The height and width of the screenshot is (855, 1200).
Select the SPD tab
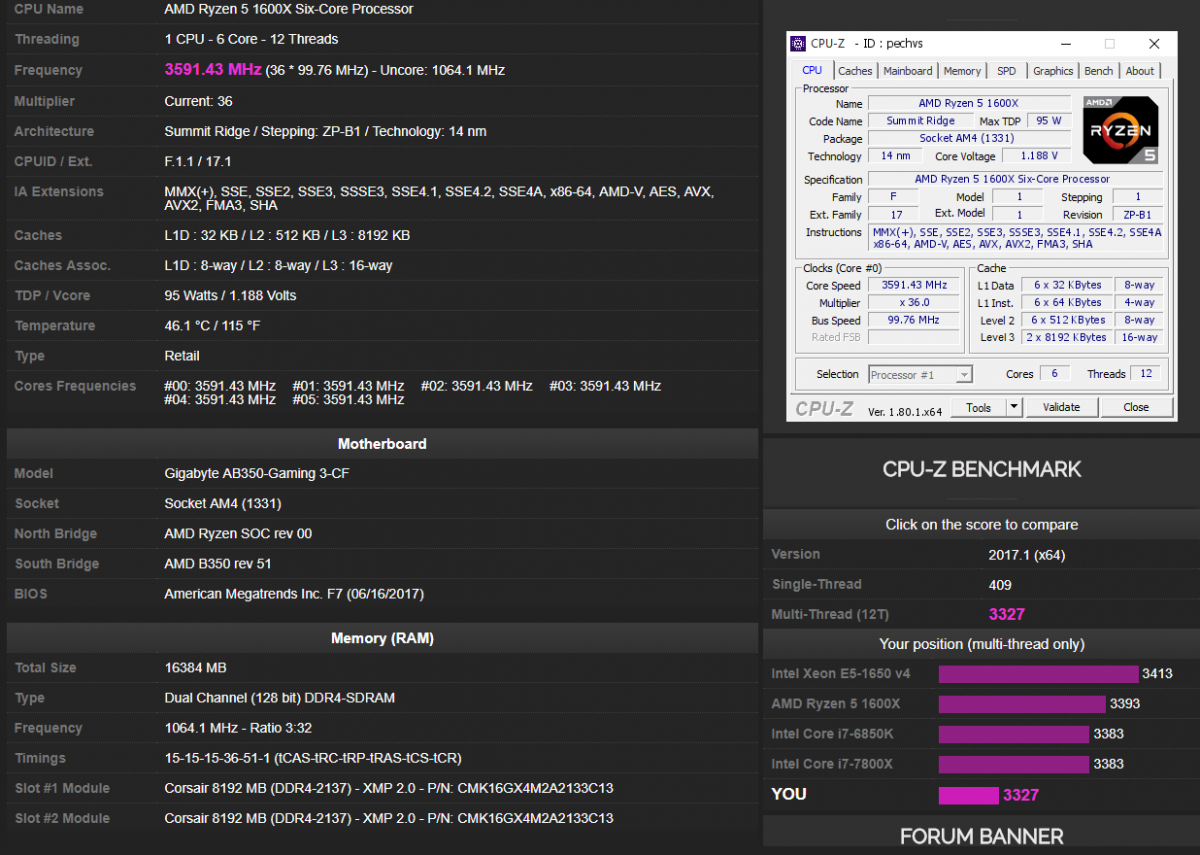click(x=1007, y=71)
